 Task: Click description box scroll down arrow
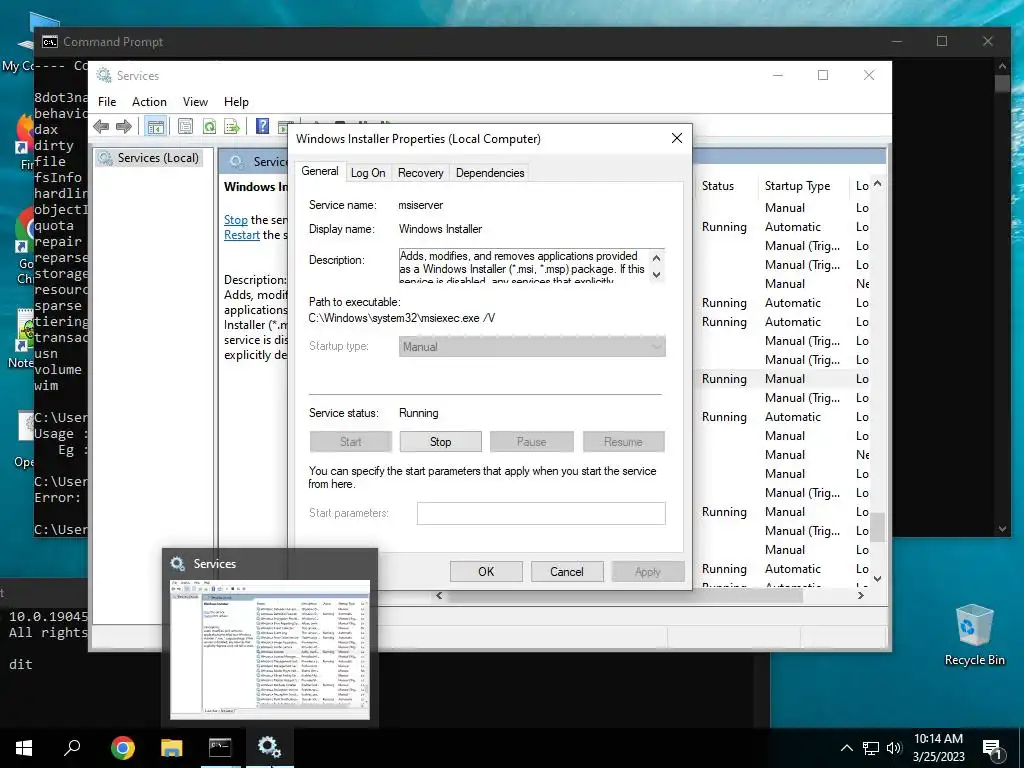tap(656, 275)
